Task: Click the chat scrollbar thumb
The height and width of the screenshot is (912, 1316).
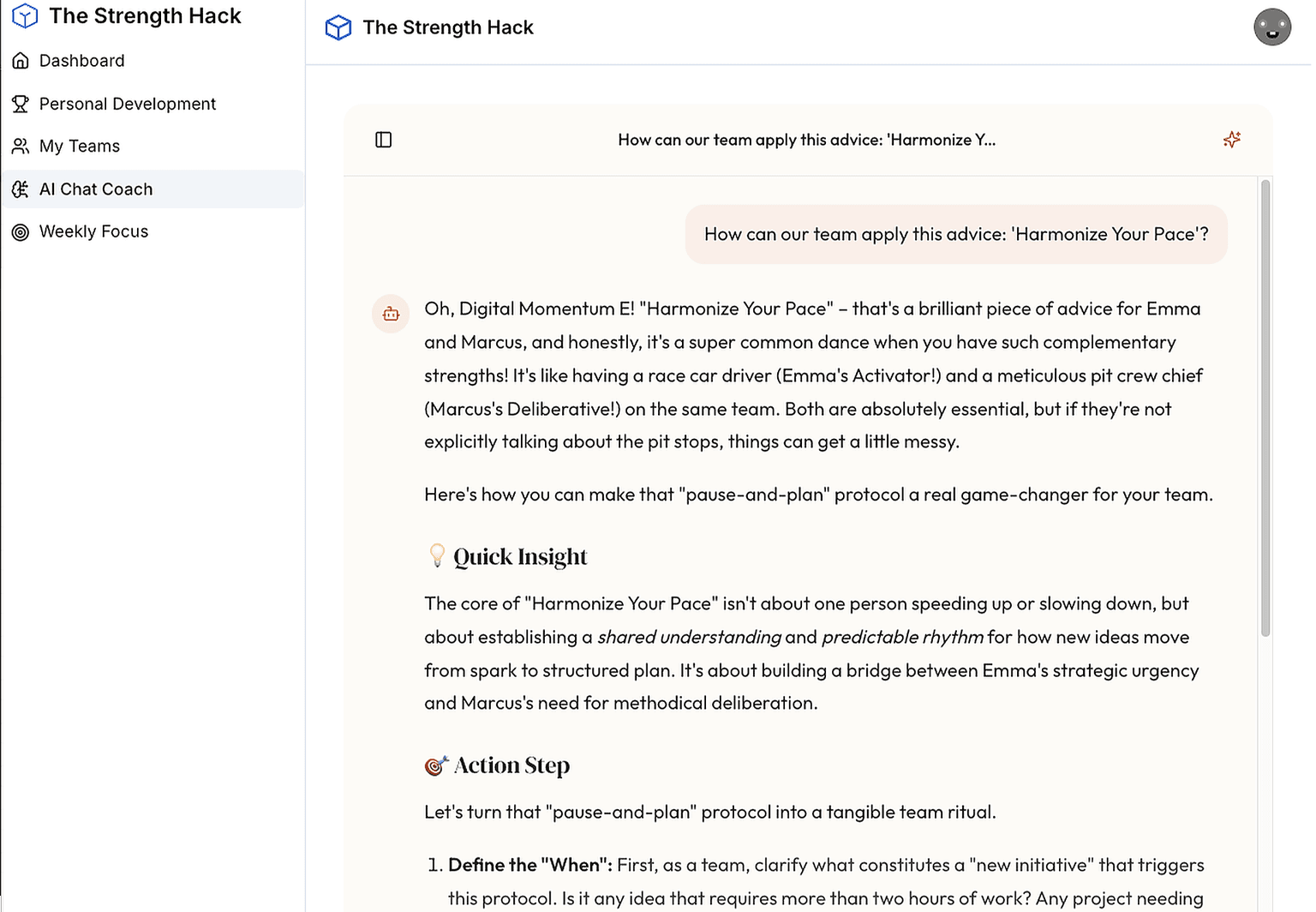Action: pos(1265,408)
